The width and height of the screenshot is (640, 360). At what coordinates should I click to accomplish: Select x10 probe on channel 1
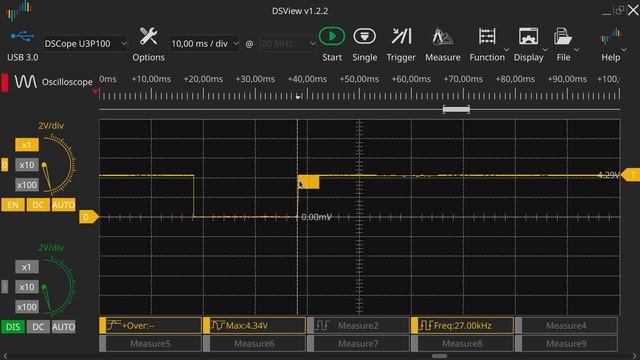[27, 287]
